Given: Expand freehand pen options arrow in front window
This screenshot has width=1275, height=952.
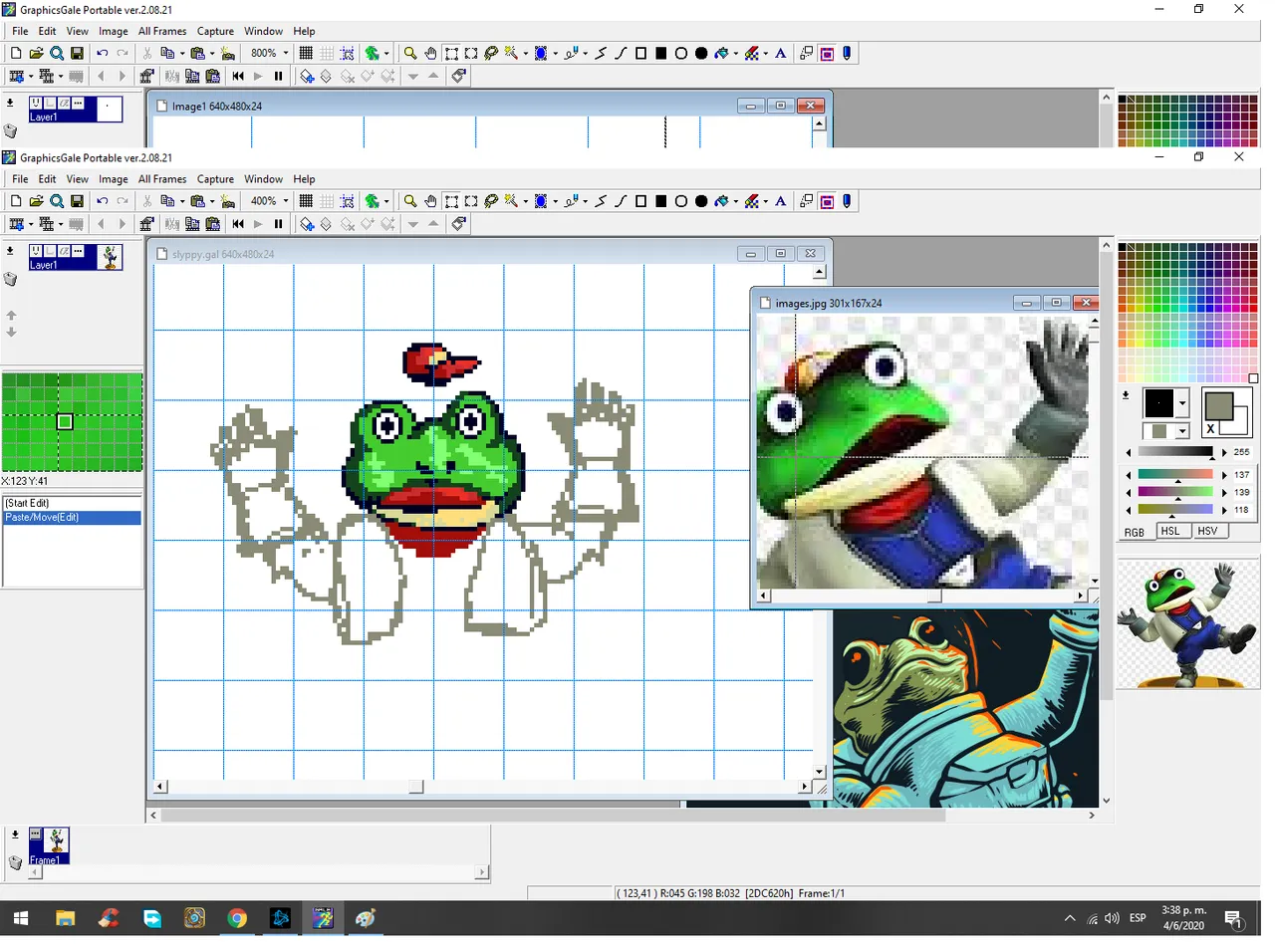Looking at the screenshot, I should (585, 201).
